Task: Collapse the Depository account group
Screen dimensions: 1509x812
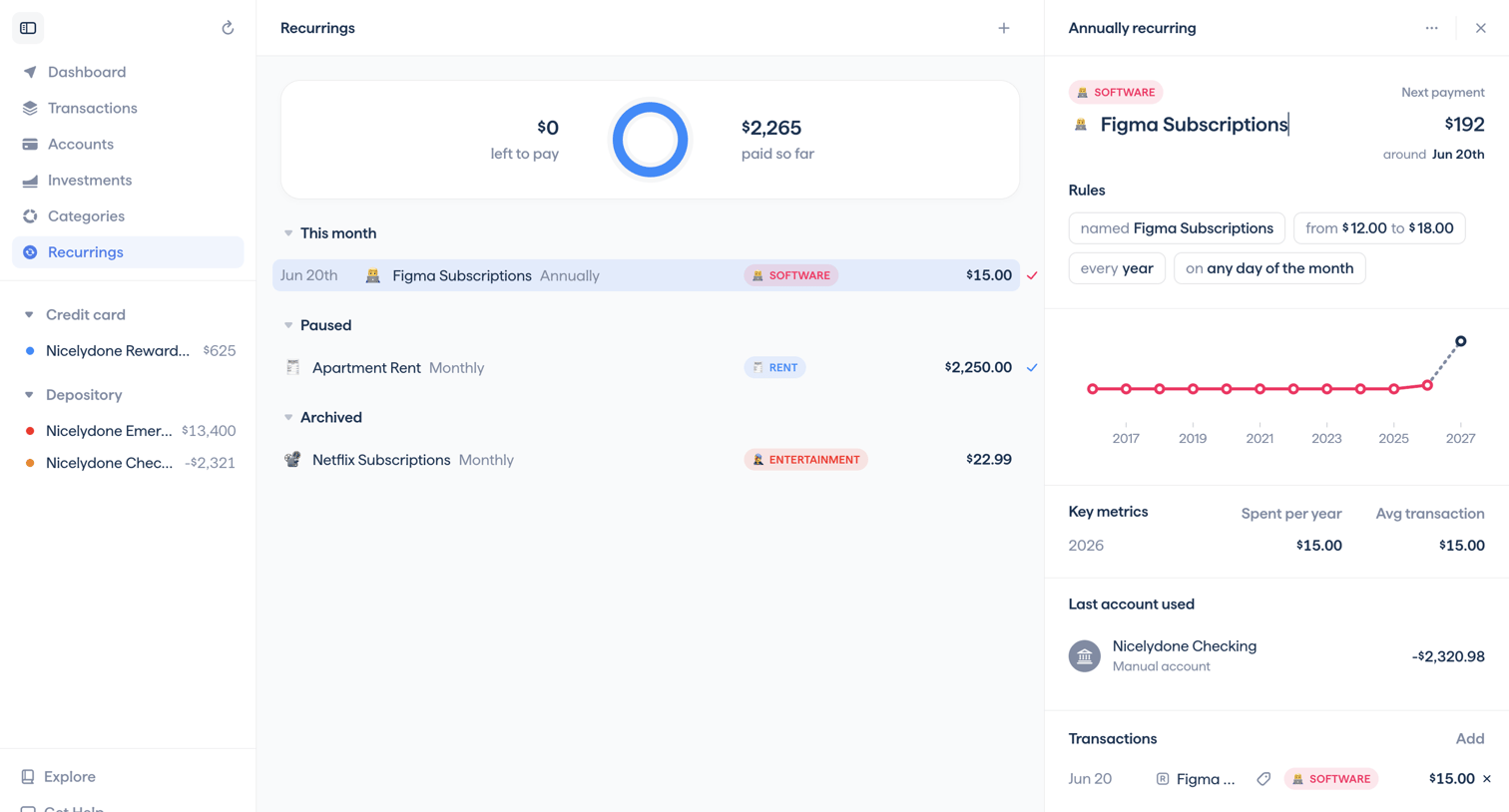Action: click(29, 395)
